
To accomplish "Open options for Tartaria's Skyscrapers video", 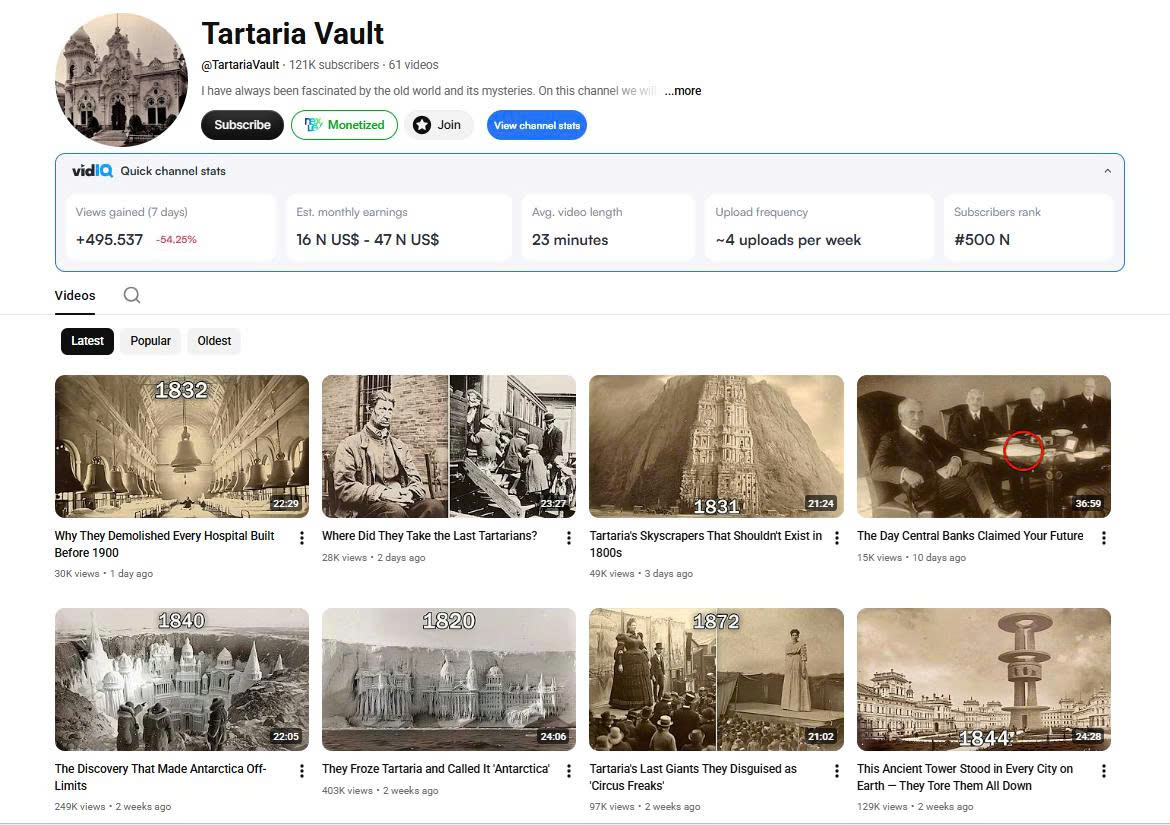I will 837,538.
